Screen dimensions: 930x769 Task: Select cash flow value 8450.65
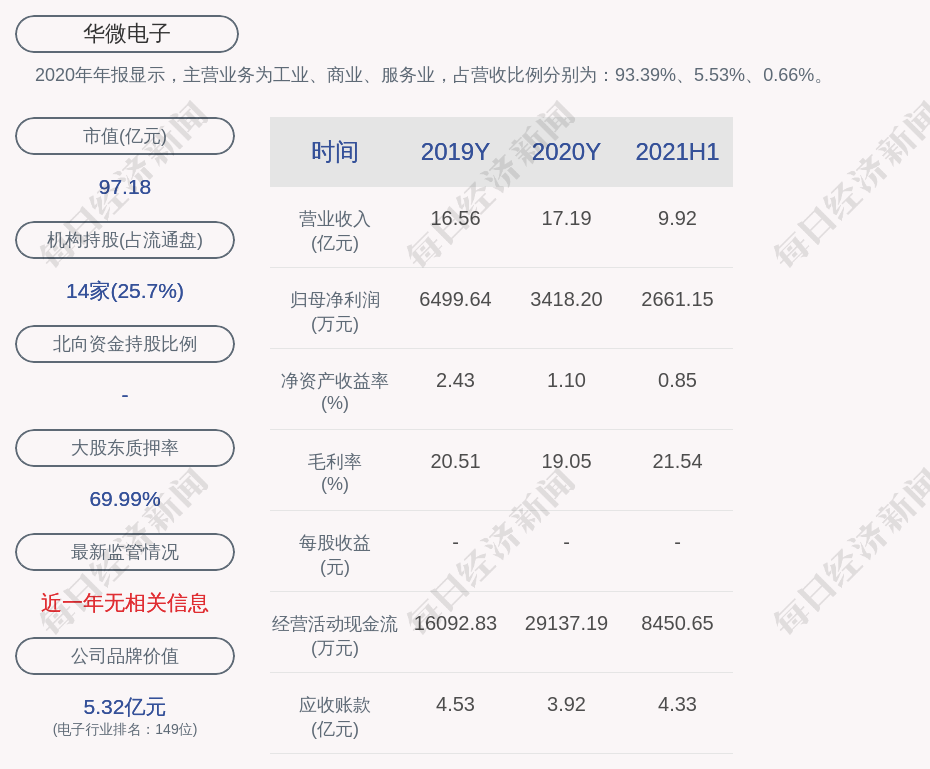coord(677,623)
